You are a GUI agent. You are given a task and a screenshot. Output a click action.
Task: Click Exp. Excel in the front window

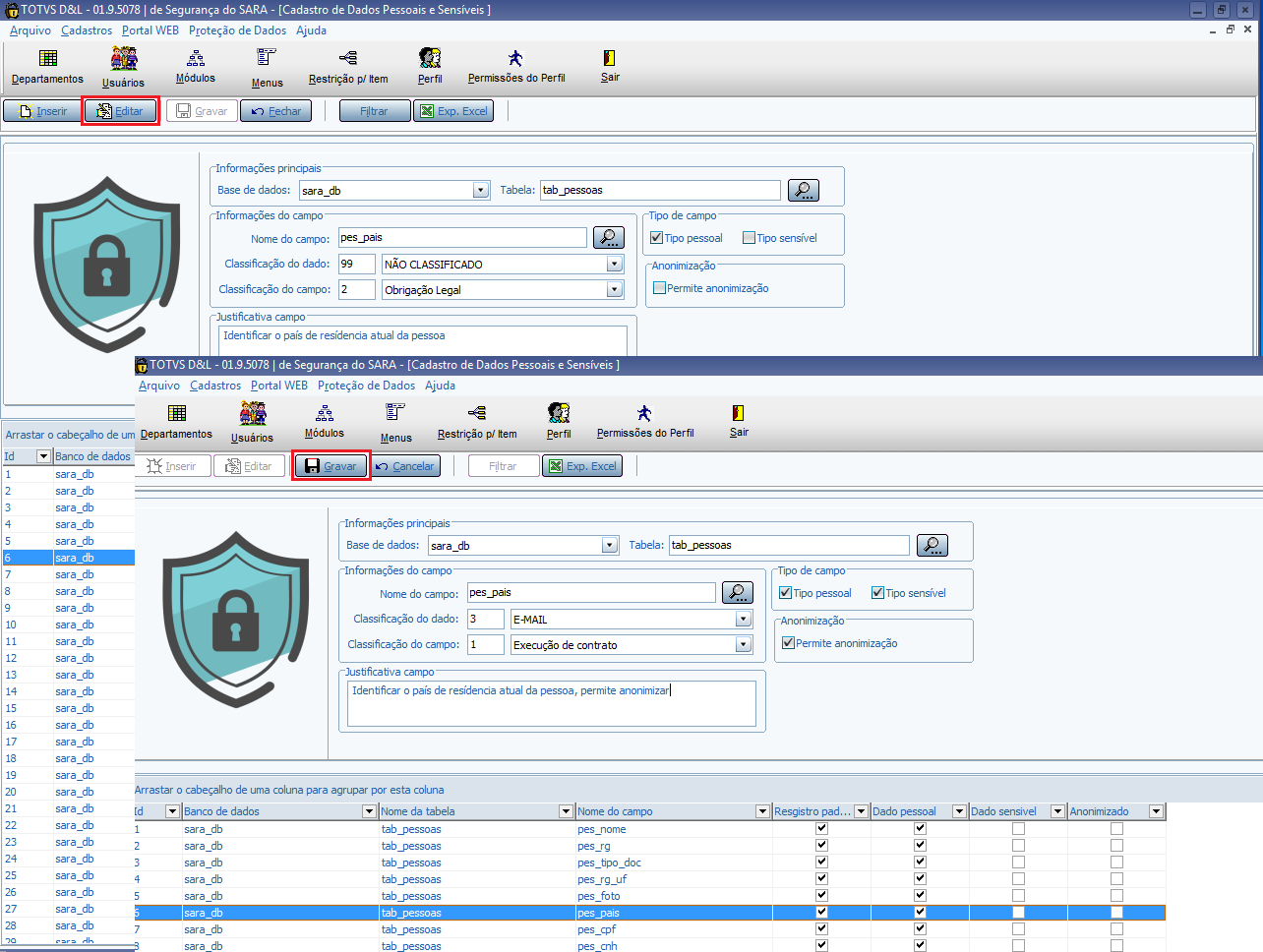point(582,466)
